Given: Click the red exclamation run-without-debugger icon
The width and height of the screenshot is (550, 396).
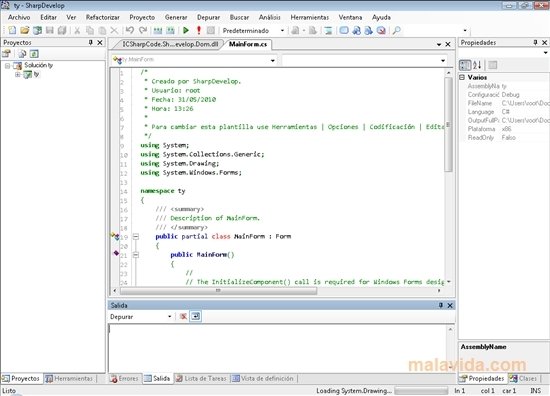Looking at the screenshot, I should (199, 31).
